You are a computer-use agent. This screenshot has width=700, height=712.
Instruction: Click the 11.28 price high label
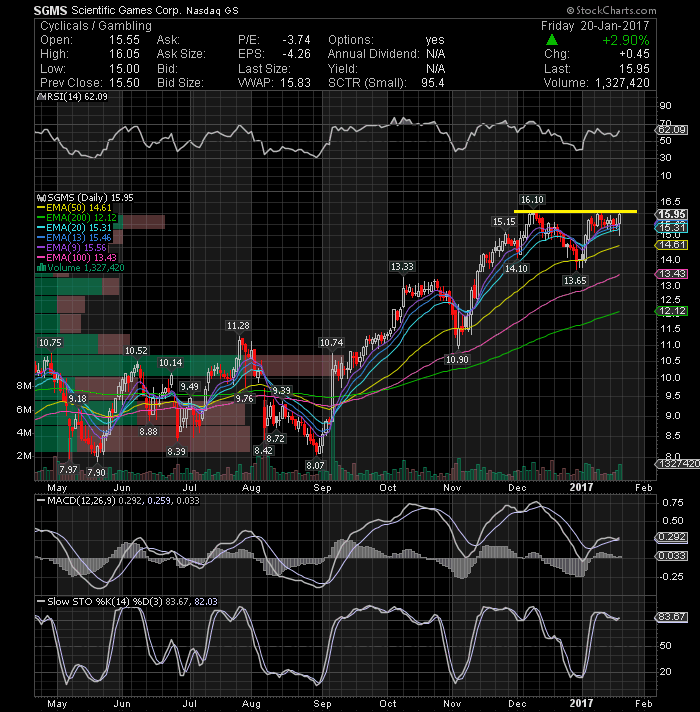238,326
